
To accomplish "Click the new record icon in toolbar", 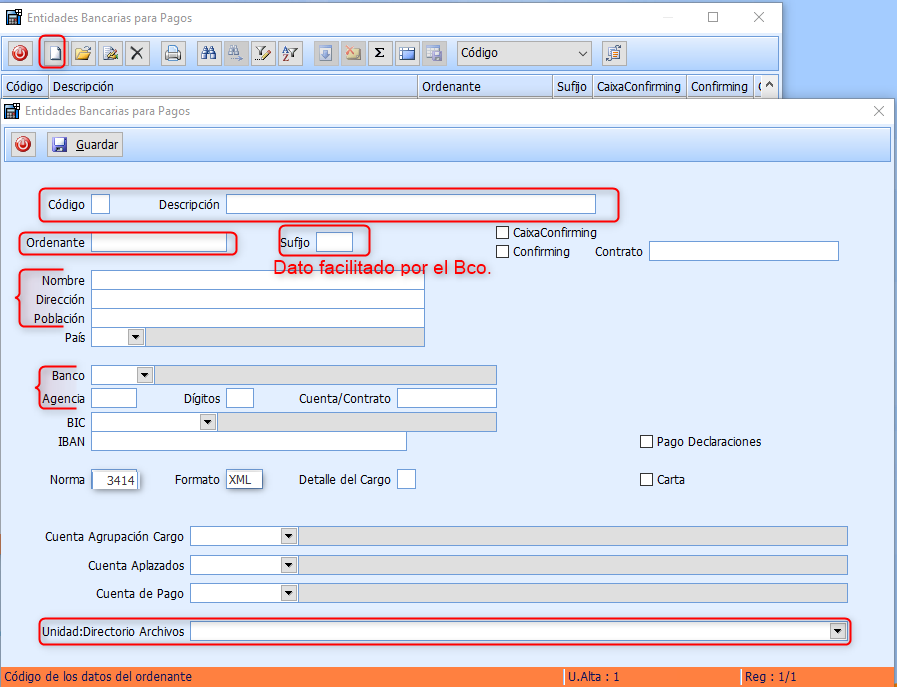I will pos(52,53).
